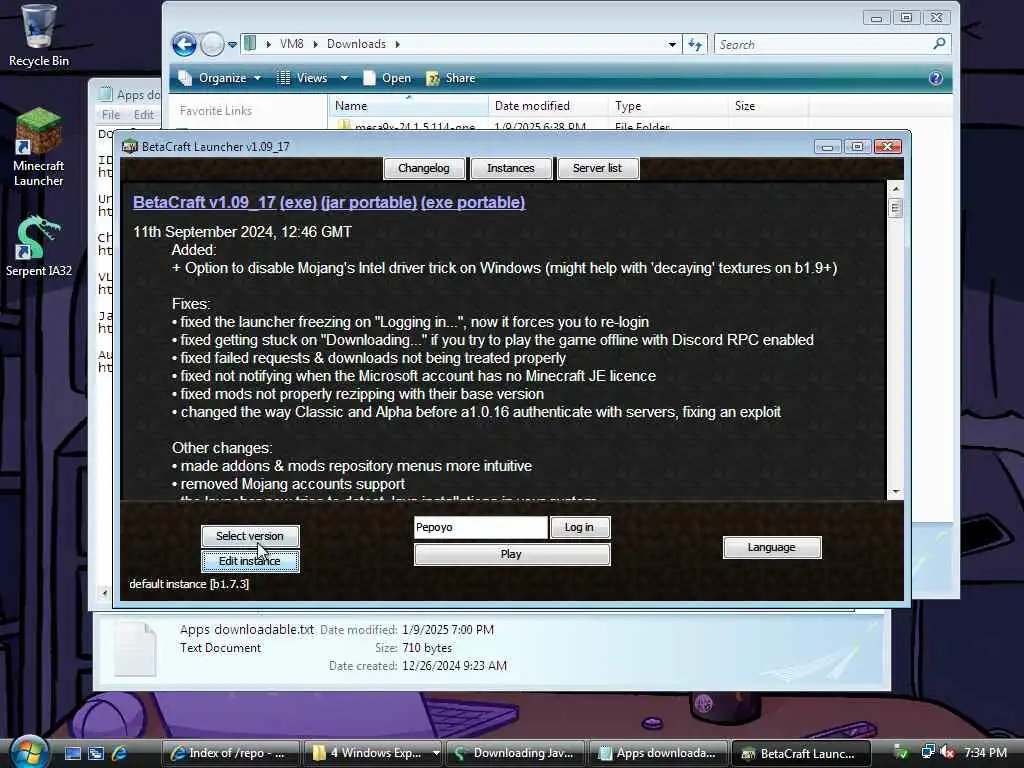Click Share in the Explorer toolbar

pos(451,78)
